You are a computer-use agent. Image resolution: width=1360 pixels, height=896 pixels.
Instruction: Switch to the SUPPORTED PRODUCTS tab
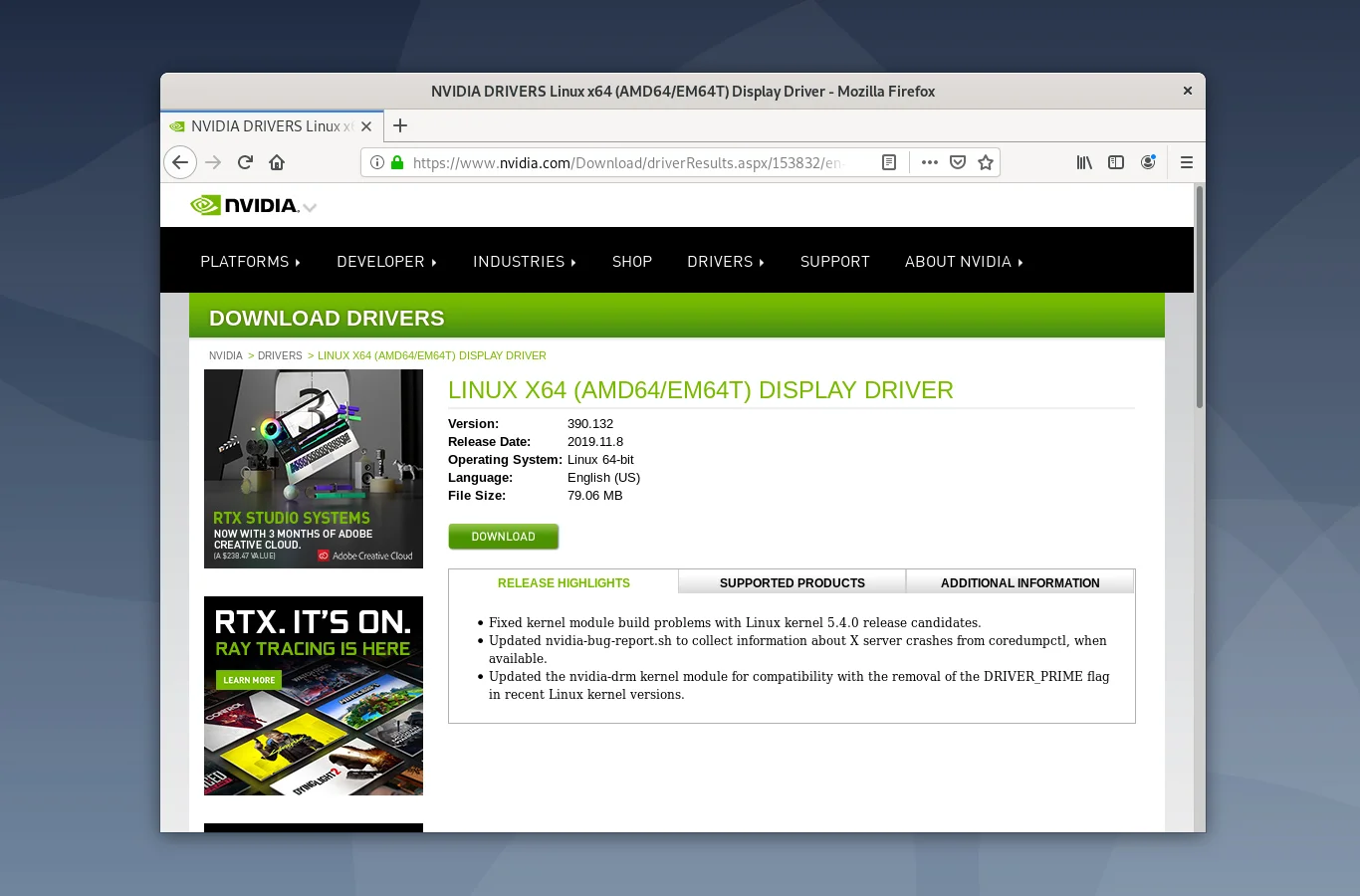coord(793,582)
